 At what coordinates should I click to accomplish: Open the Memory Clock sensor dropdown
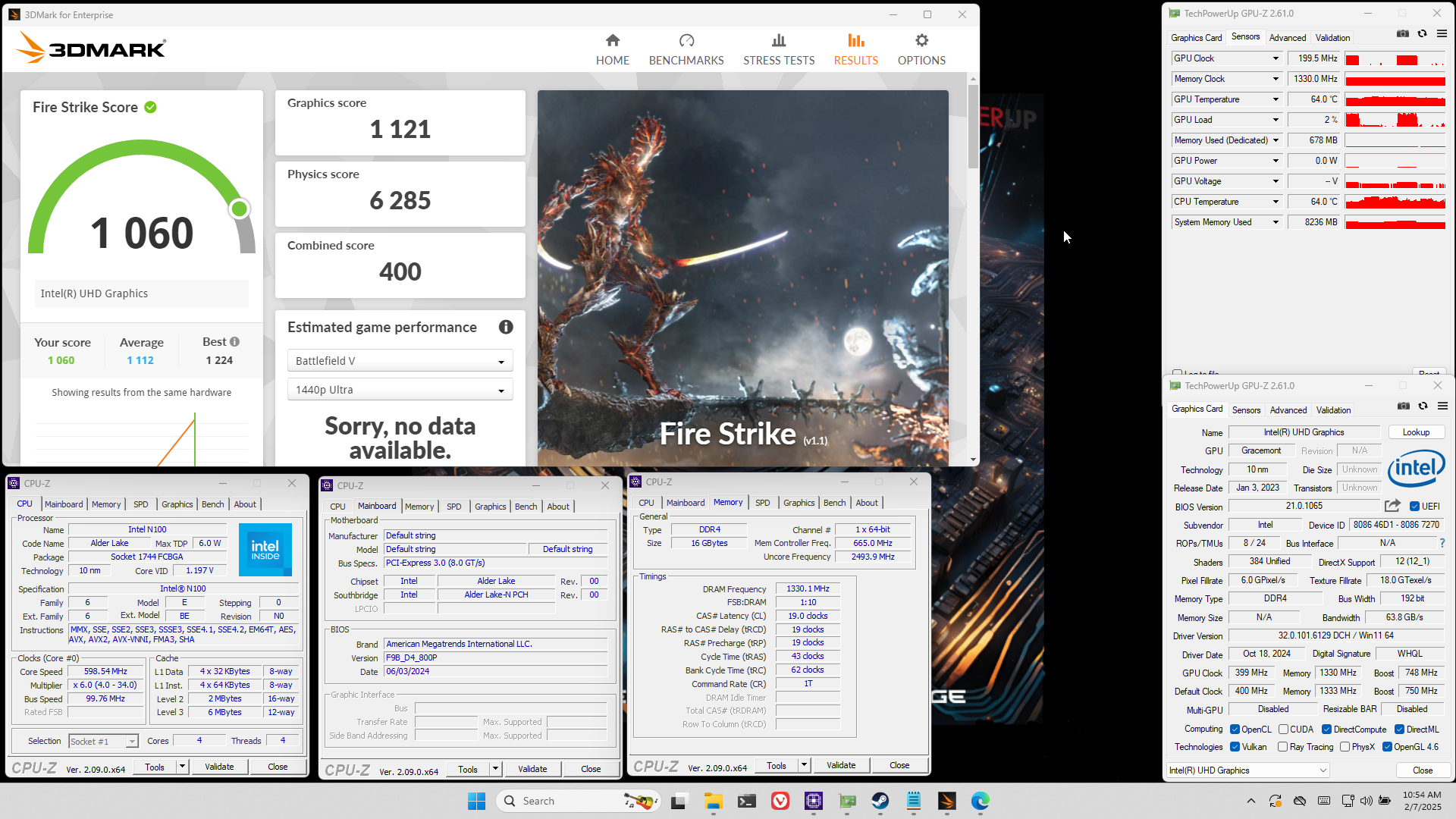point(1276,79)
